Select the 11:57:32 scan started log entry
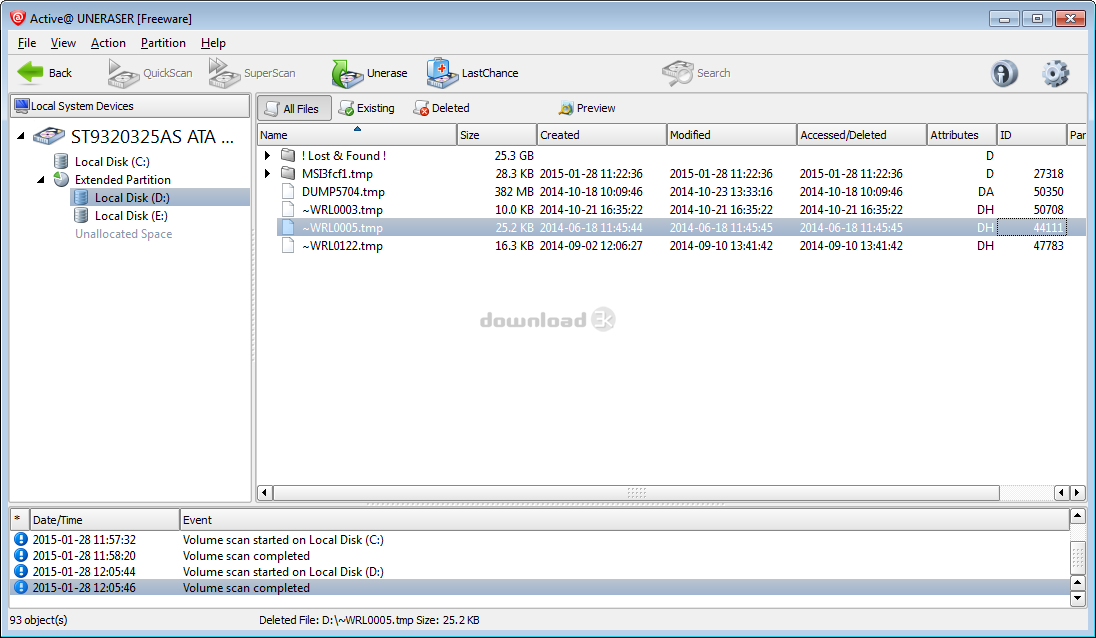 540,539
